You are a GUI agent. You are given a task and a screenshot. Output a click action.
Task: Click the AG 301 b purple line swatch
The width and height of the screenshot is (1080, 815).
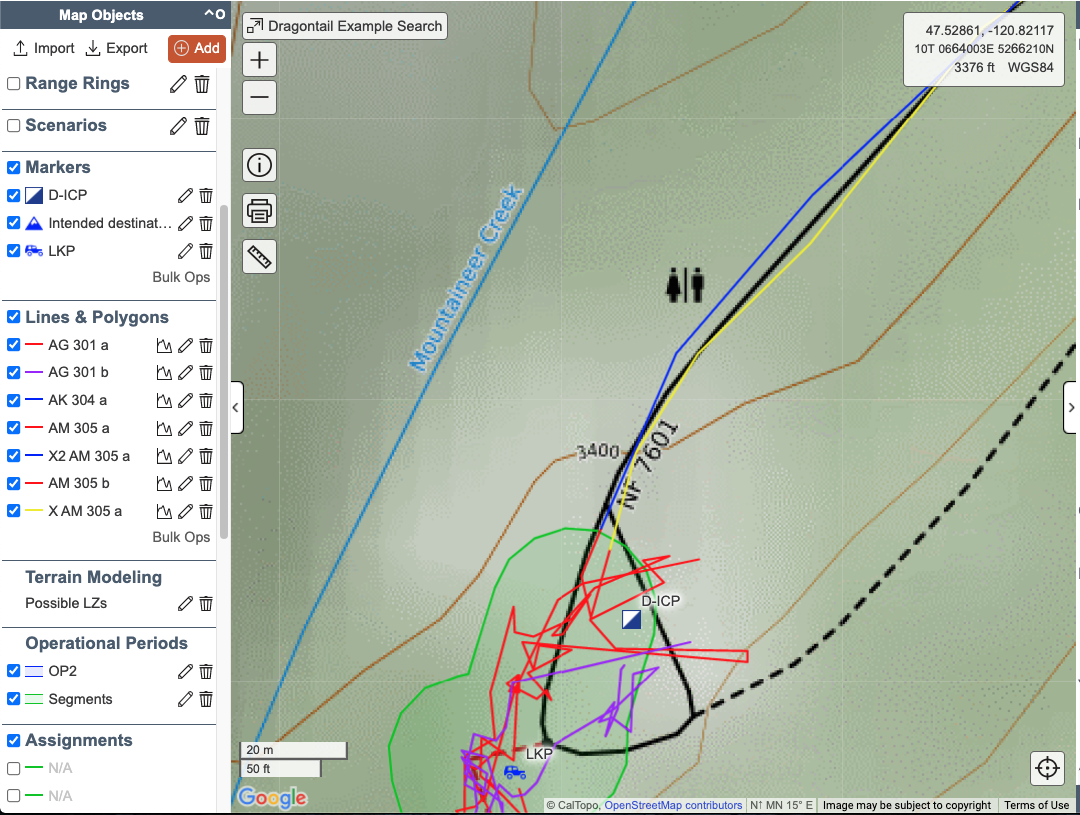tap(34, 372)
